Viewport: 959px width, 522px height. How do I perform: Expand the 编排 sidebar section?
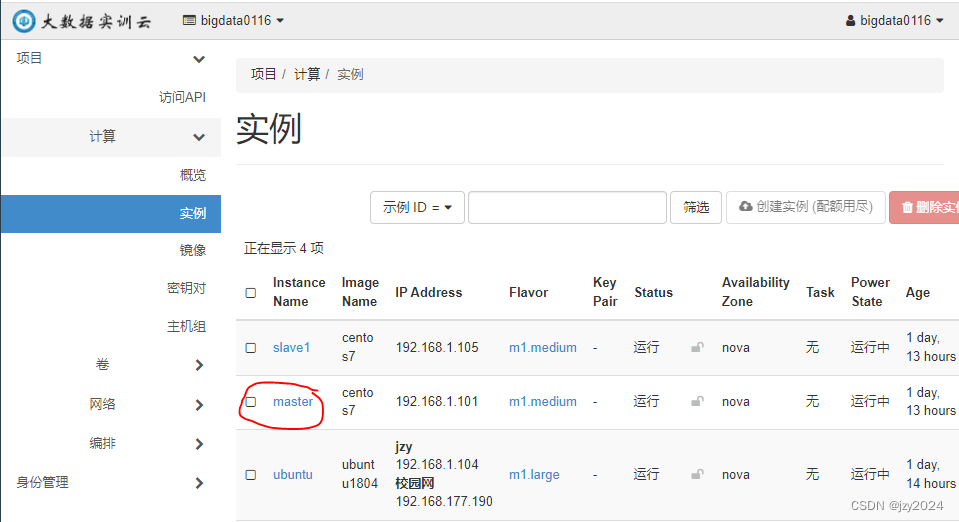click(x=111, y=443)
